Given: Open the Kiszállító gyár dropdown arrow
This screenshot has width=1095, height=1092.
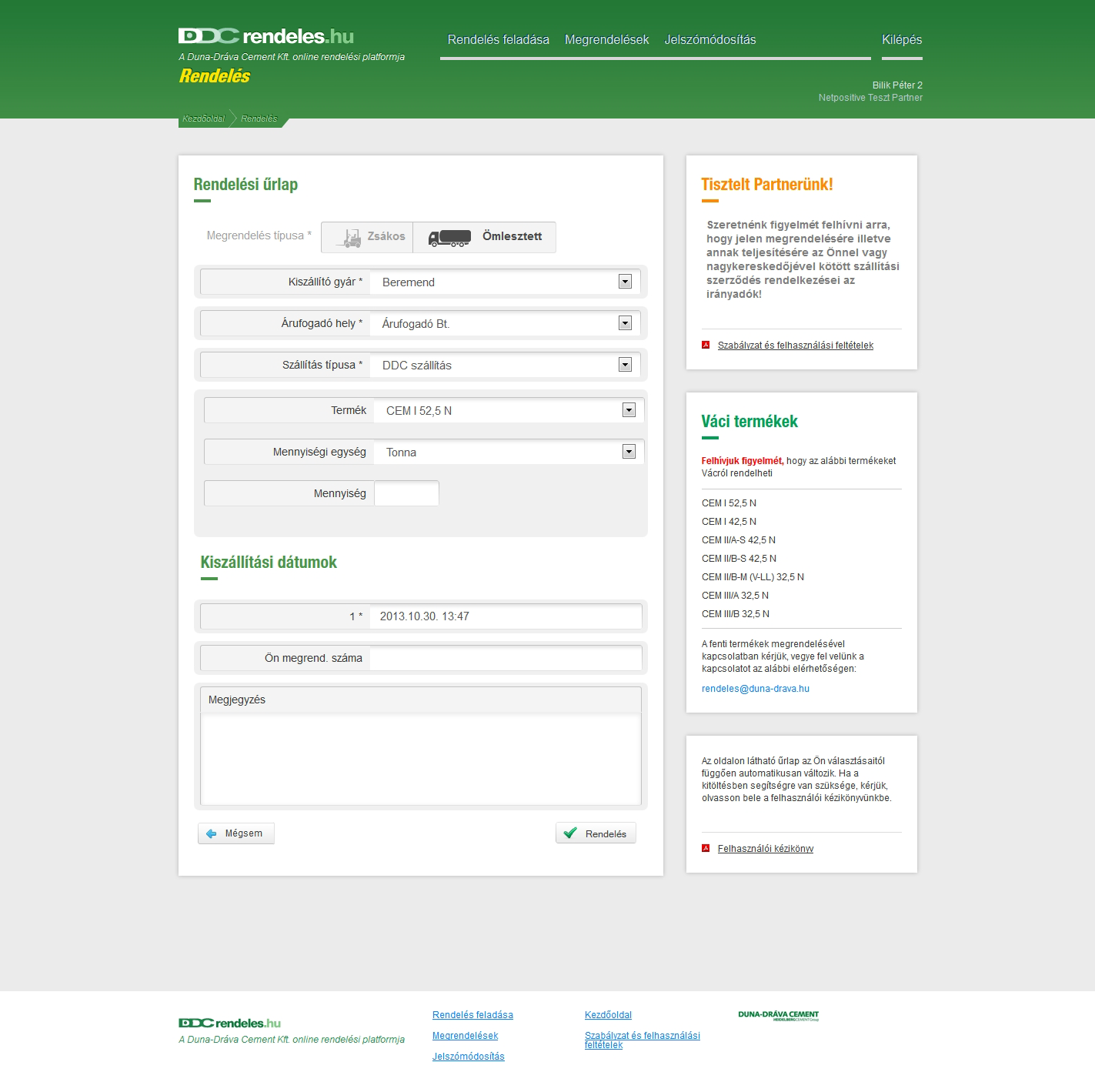Looking at the screenshot, I should 625,282.
